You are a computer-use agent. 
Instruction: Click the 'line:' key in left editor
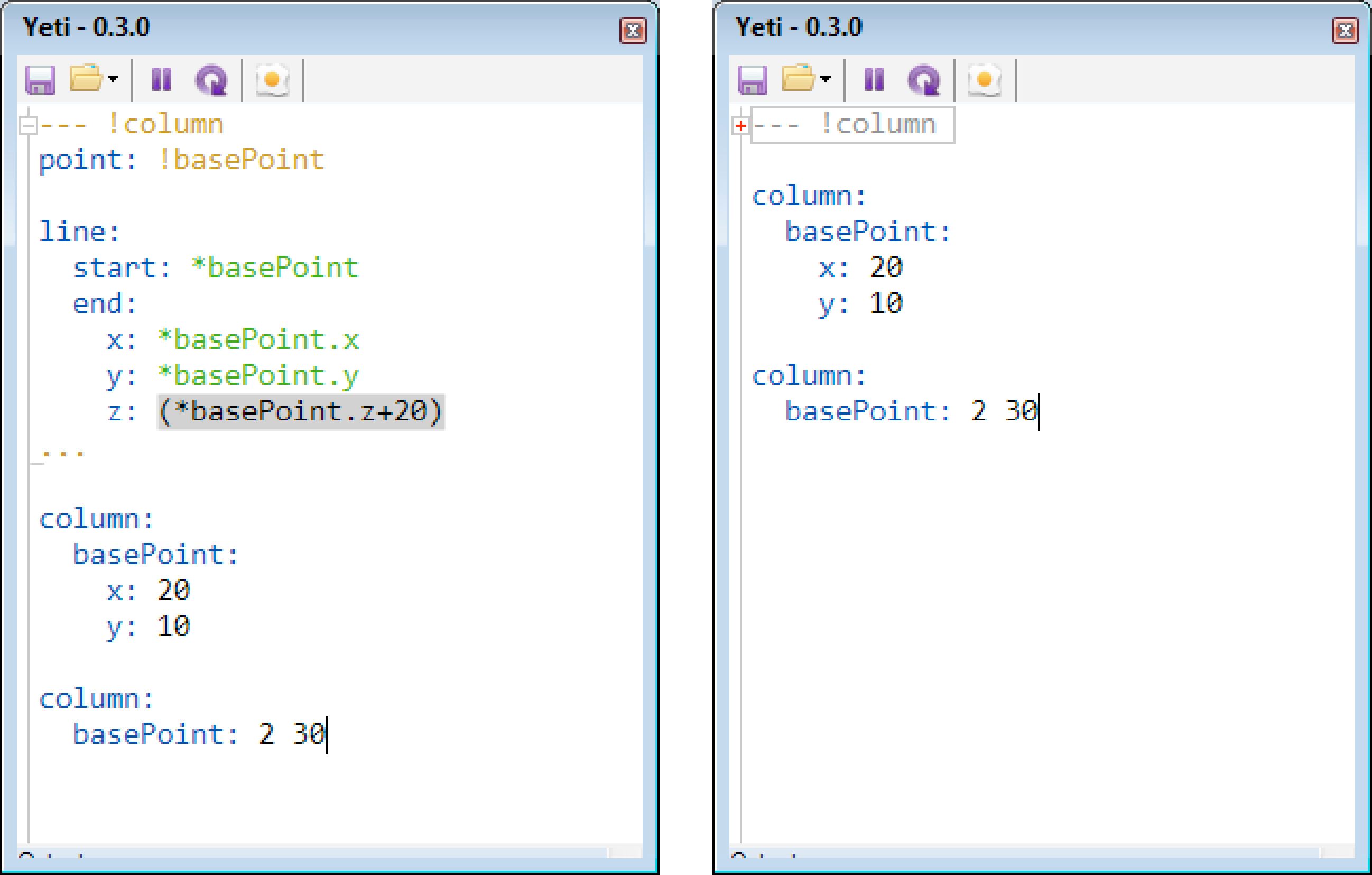80,232
